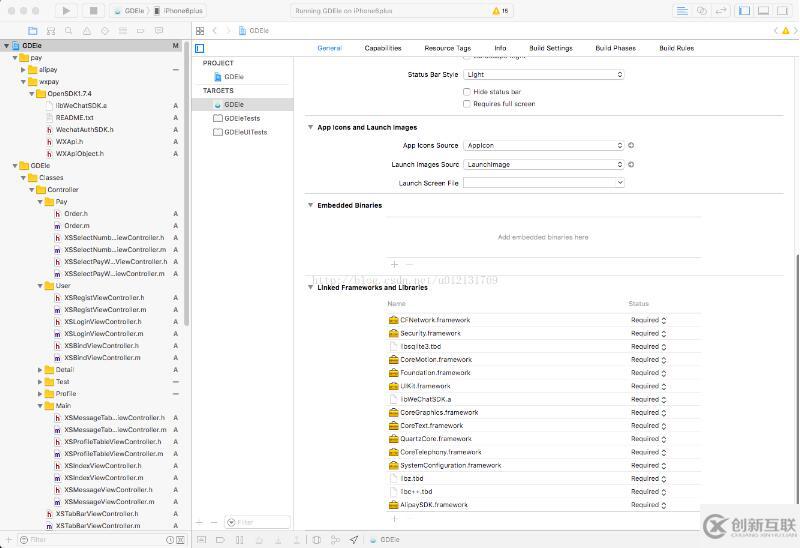Show the assistant editor
The width and height of the screenshot is (800, 548).
(702, 11)
